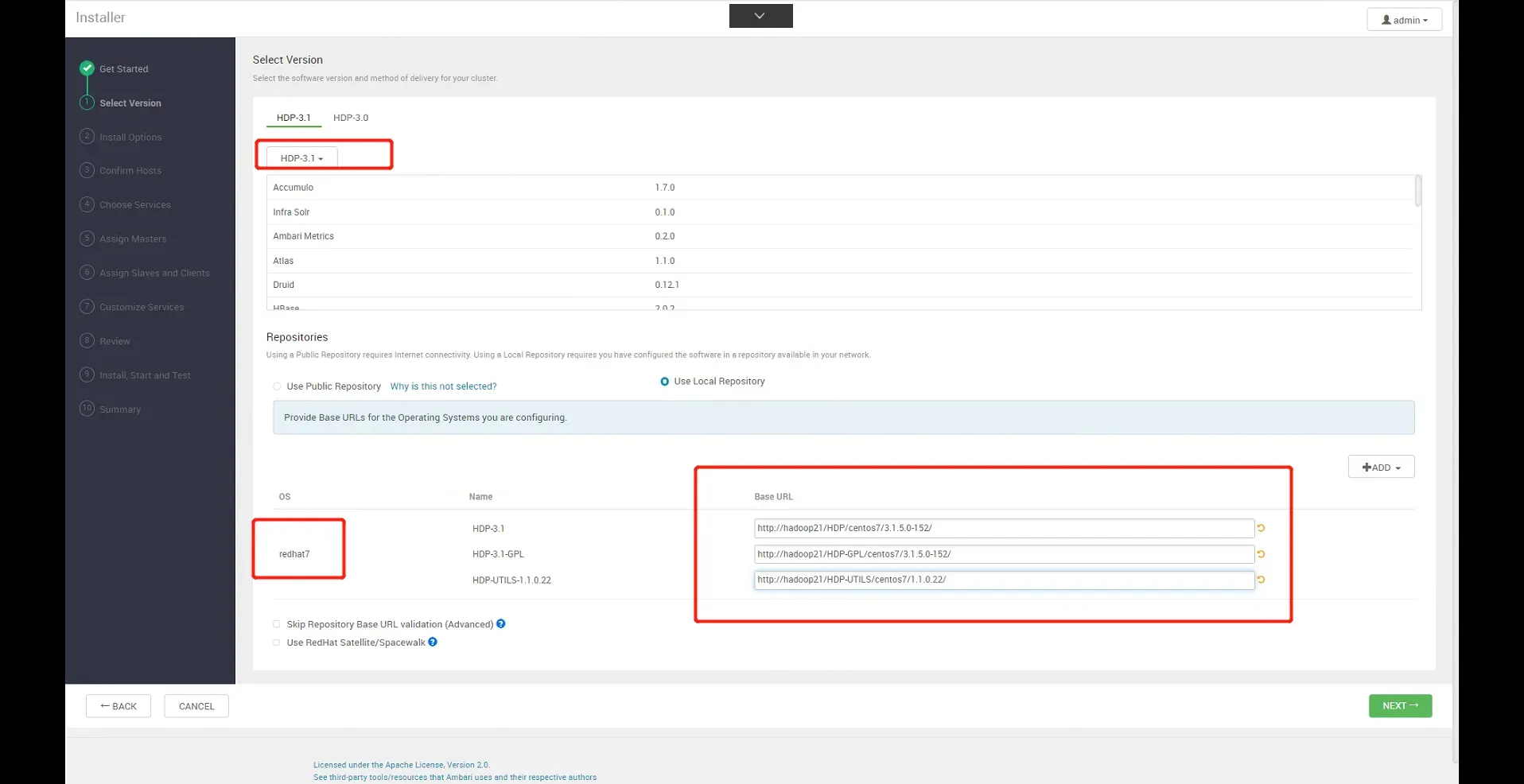This screenshot has height=784, width=1524.
Task: Click the green NEXT button
Action: pyautogui.click(x=1400, y=706)
